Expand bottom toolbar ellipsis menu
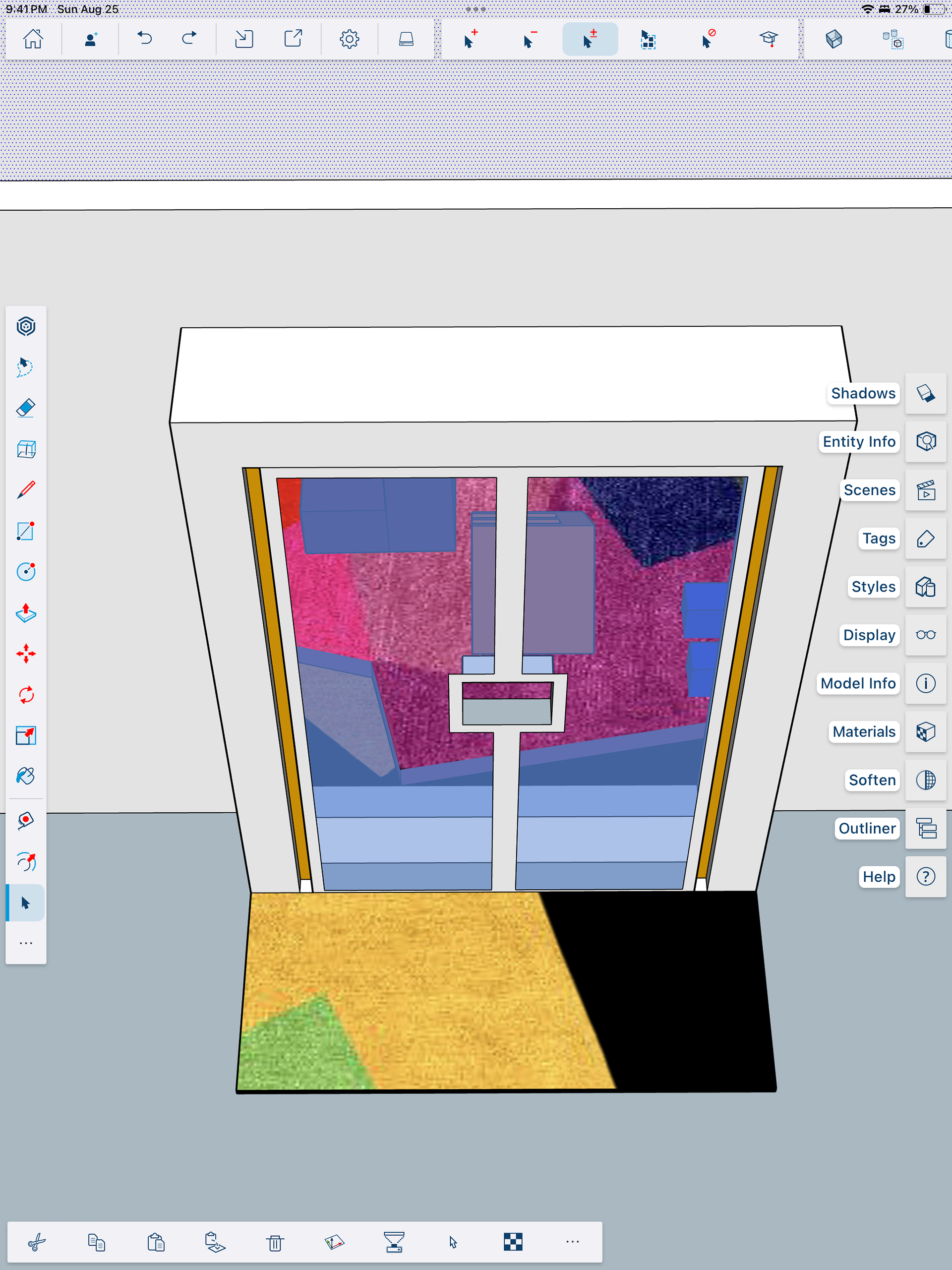Viewport: 952px width, 1270px height. point(573,1242)
